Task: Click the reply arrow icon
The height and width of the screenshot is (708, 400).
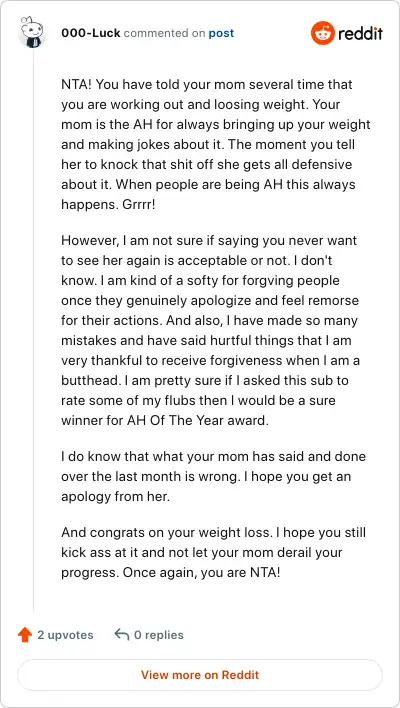Action: (122, 634)
